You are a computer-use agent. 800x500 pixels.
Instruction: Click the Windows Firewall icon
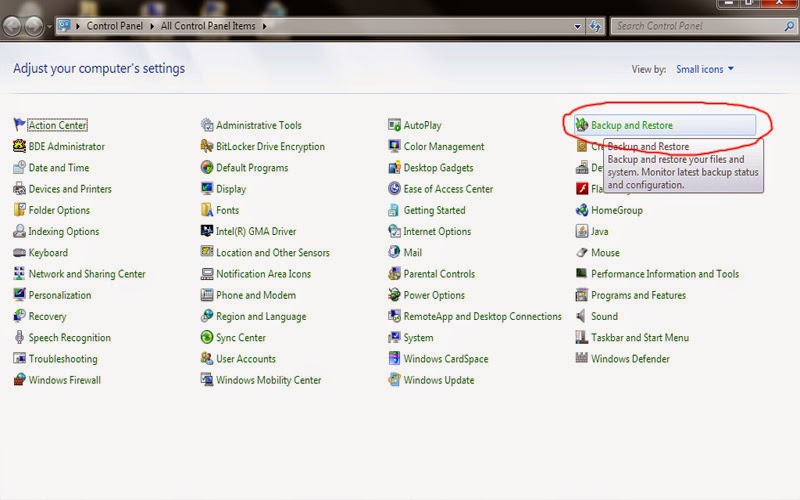(19, 380)
